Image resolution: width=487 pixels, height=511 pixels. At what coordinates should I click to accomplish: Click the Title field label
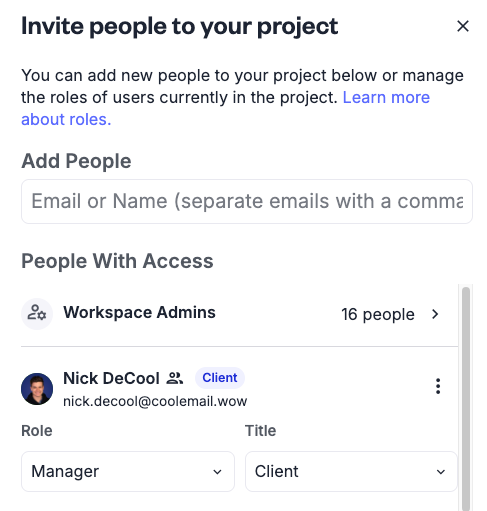point(260,431)
